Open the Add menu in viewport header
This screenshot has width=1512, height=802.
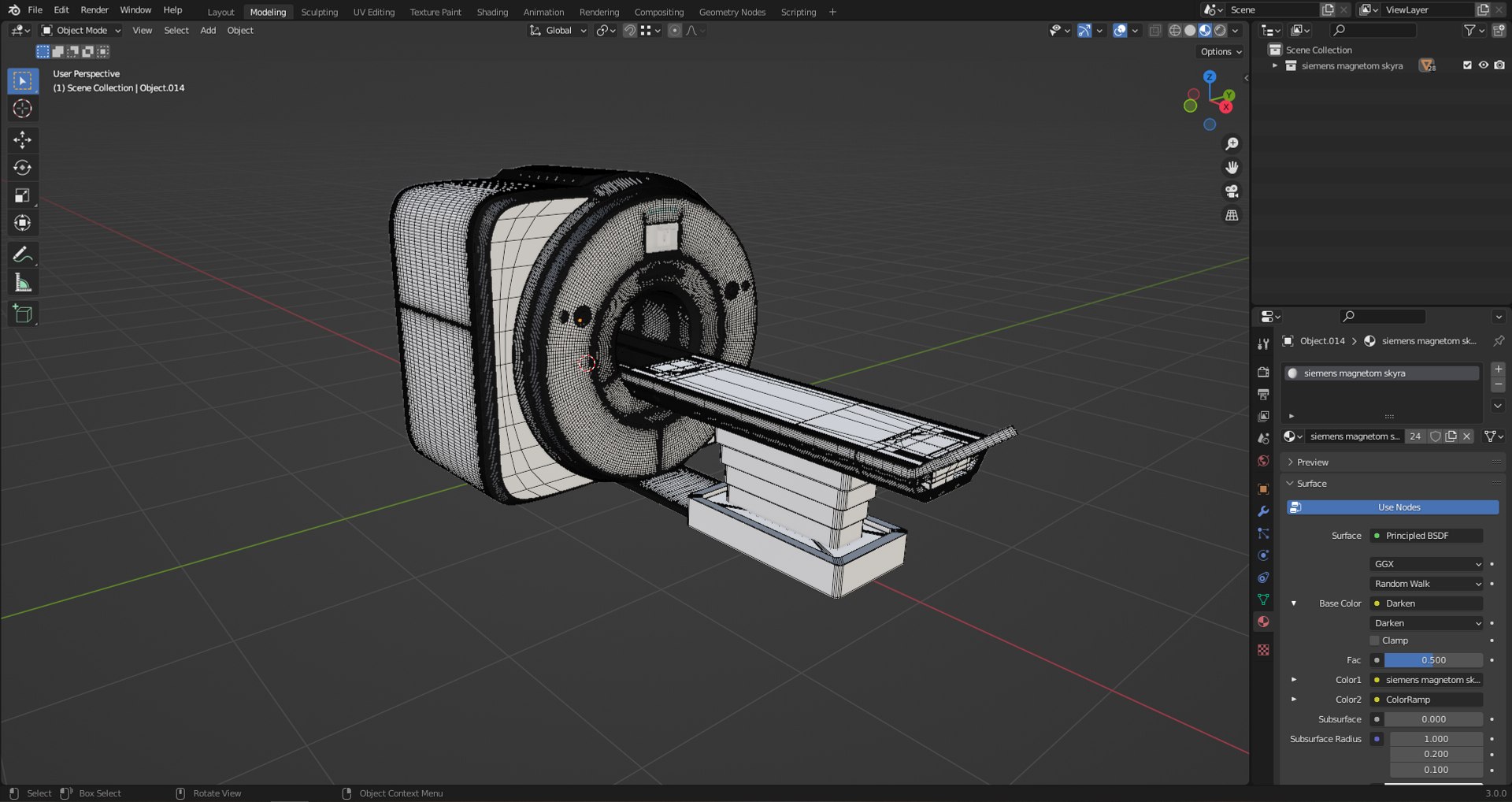208,31
